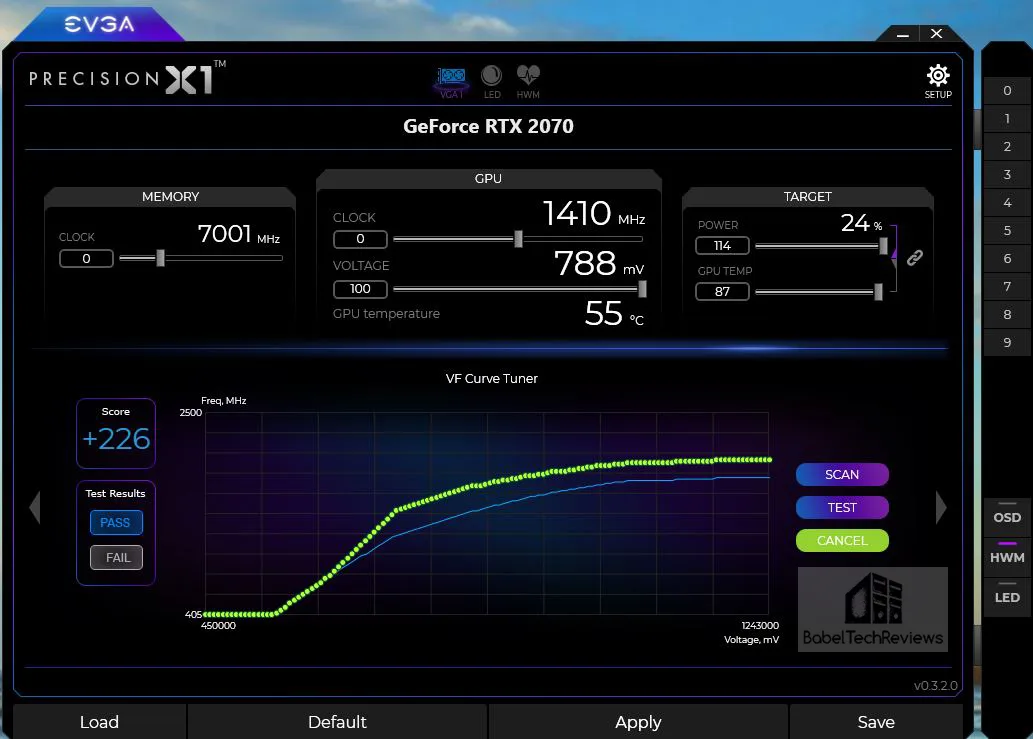This screenshot has height=739, width=1033.
Task: Cancel the VF curve scan
Action: pyautogui.click(x=842, y=541)
